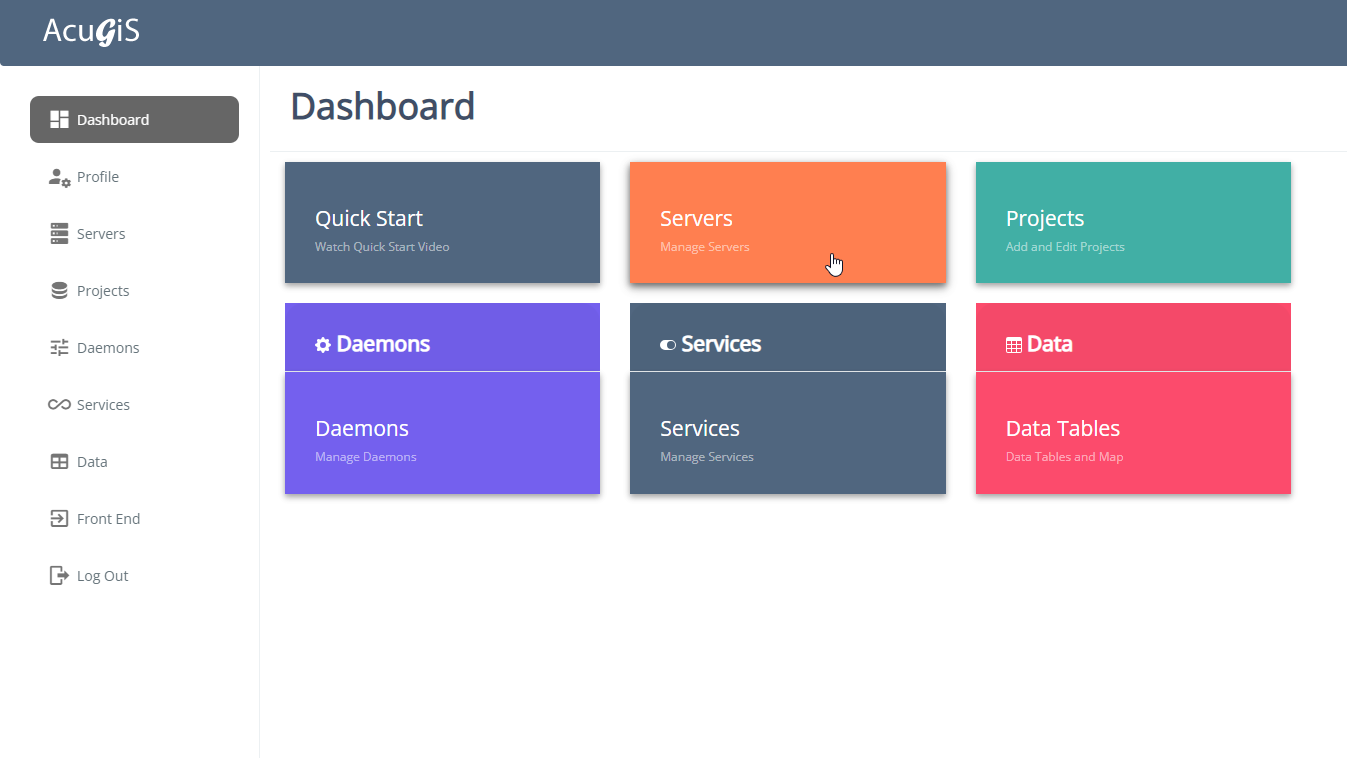Open the Data Tables and Map card
1347x758 pixels.
pyautogui.click(x=1133, y=433)
